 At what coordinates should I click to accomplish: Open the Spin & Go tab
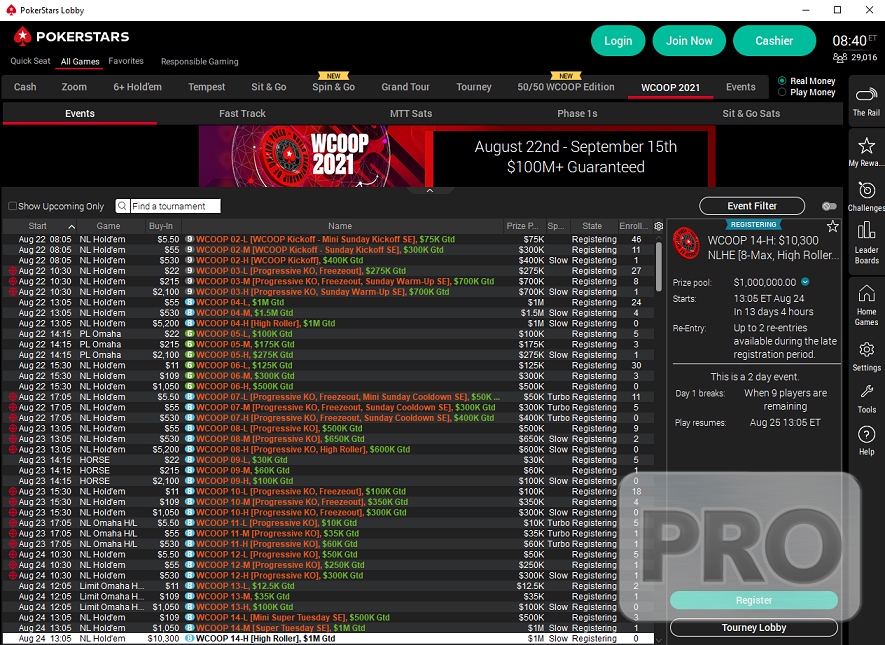click(334, 87)
